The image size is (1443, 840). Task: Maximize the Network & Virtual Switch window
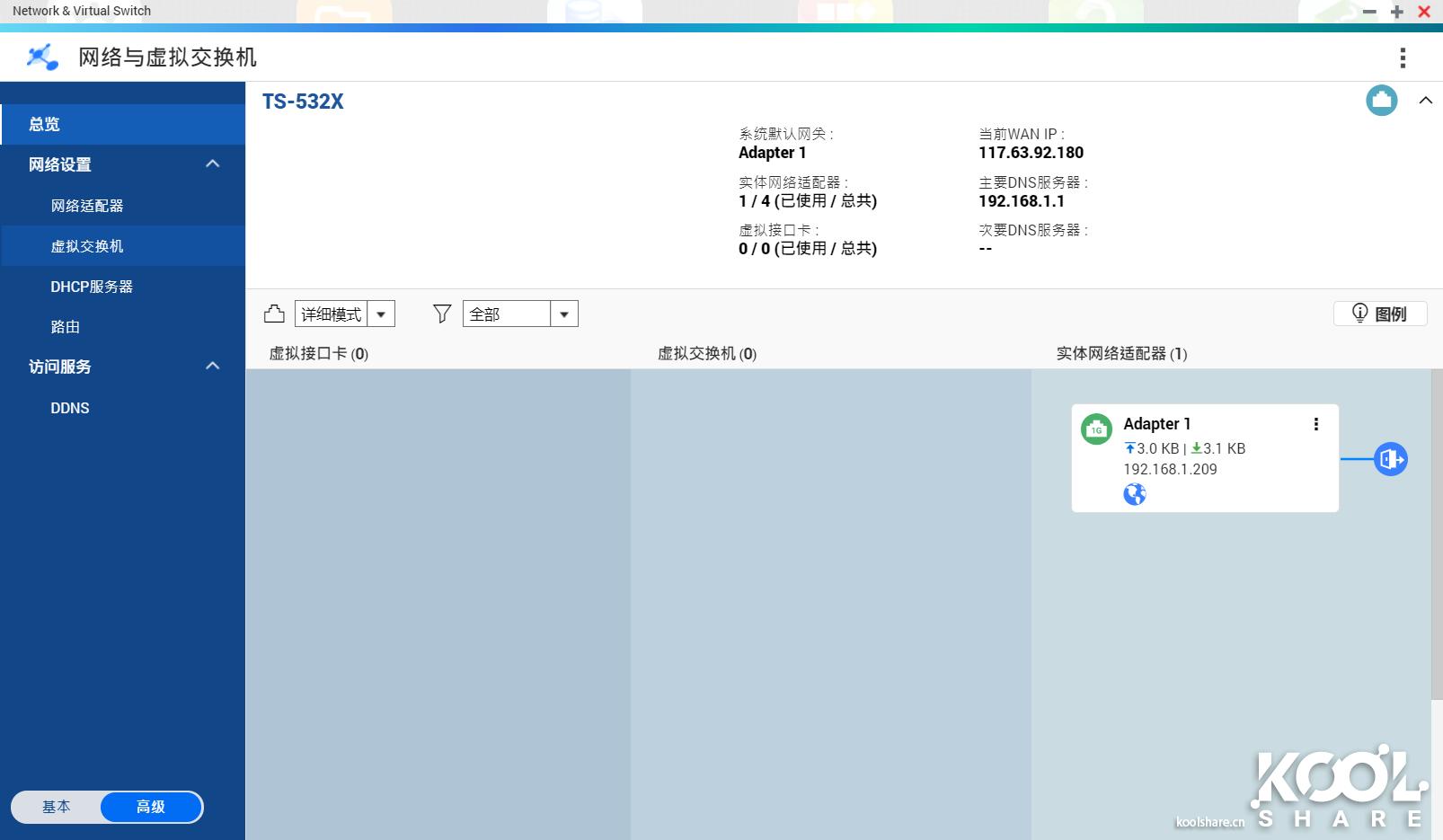pyautogui.click(x=1396, y=12)
